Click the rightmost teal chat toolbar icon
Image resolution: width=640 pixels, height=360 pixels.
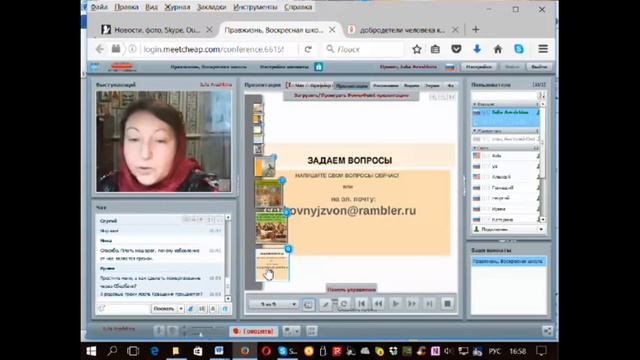click(x=225, y=309)
